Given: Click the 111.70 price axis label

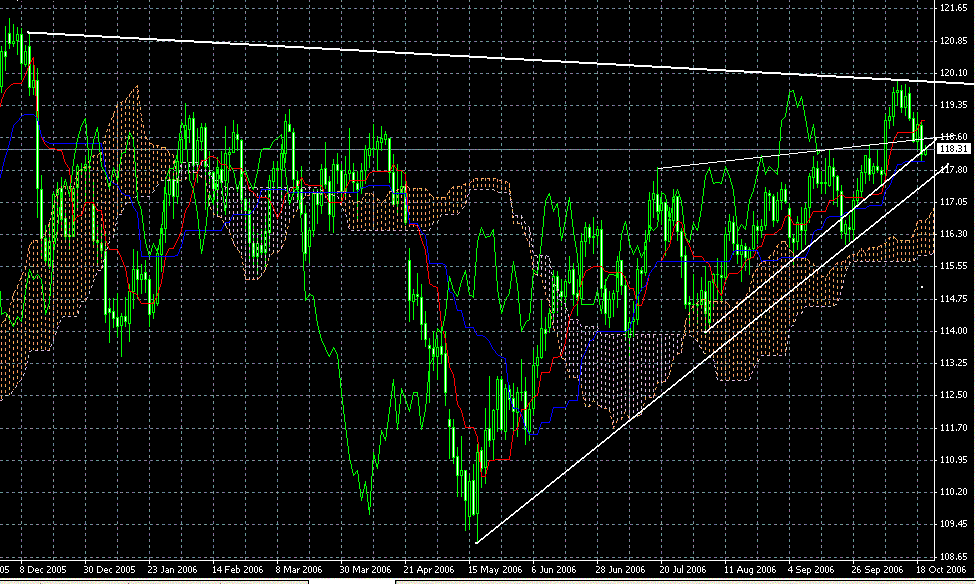Looking at the screenshot, I should [953, 428].
